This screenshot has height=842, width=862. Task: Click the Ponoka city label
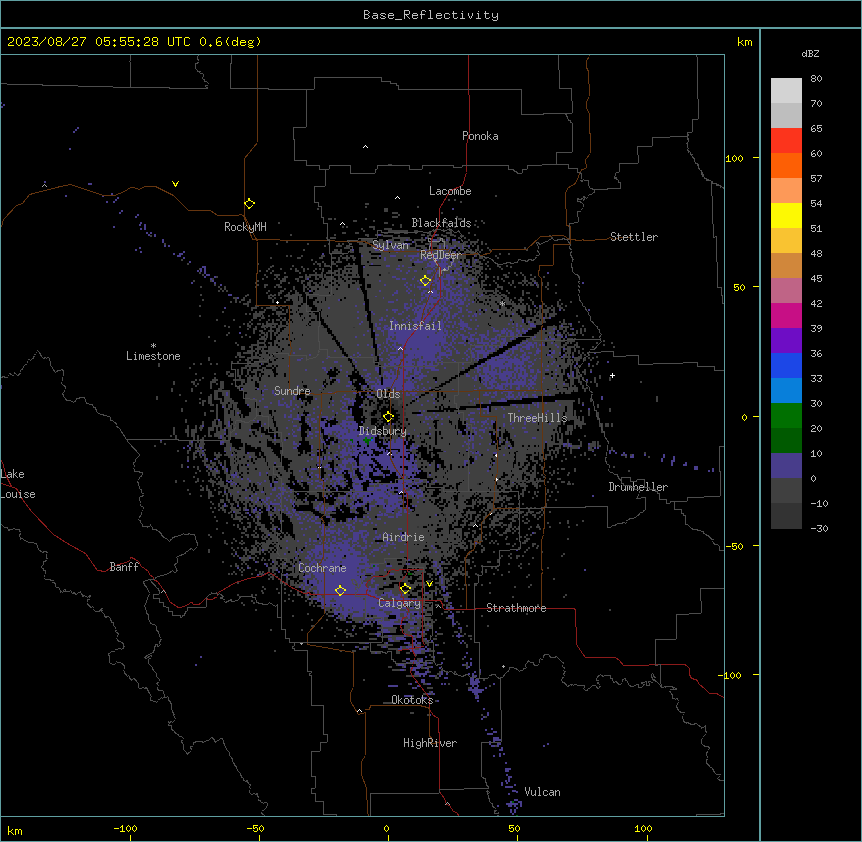pos(480,136)
